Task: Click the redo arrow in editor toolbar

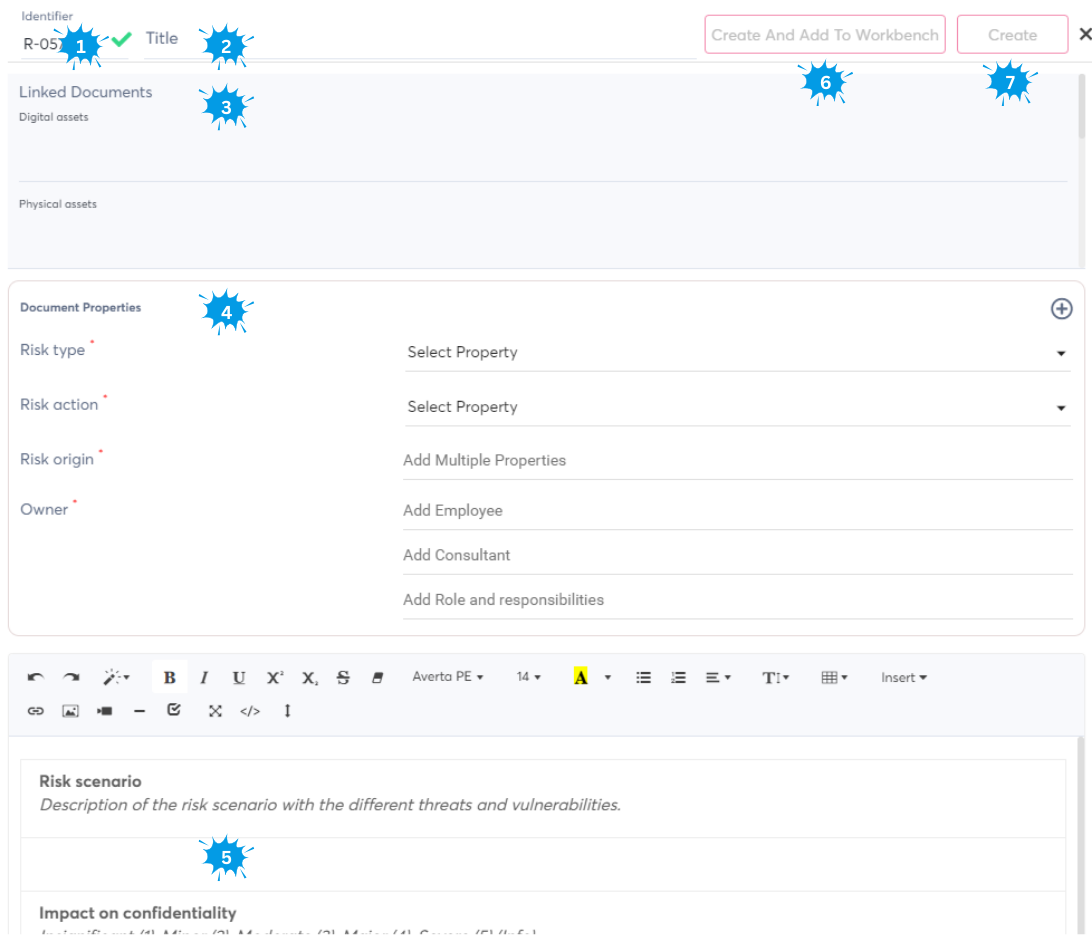Action: click(x=71, y=678)
